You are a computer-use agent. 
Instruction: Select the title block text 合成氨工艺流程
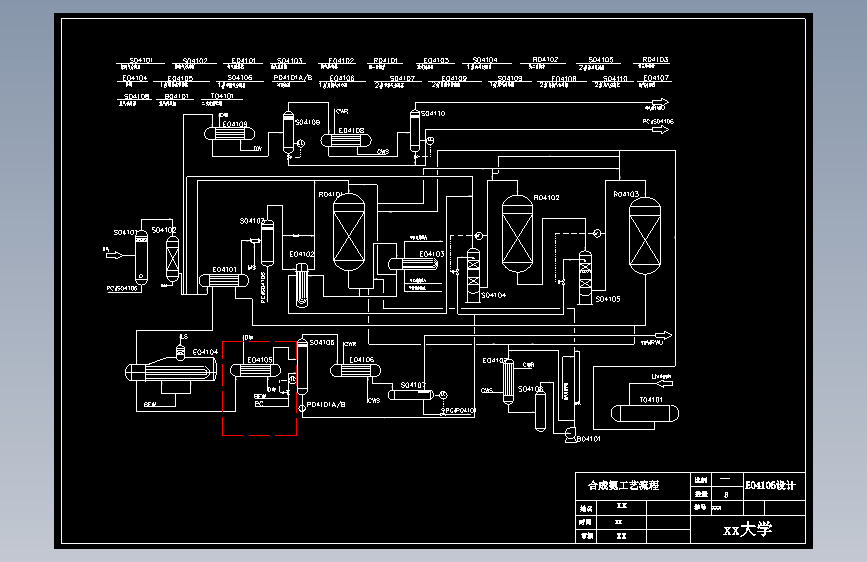tap(623, 485)
